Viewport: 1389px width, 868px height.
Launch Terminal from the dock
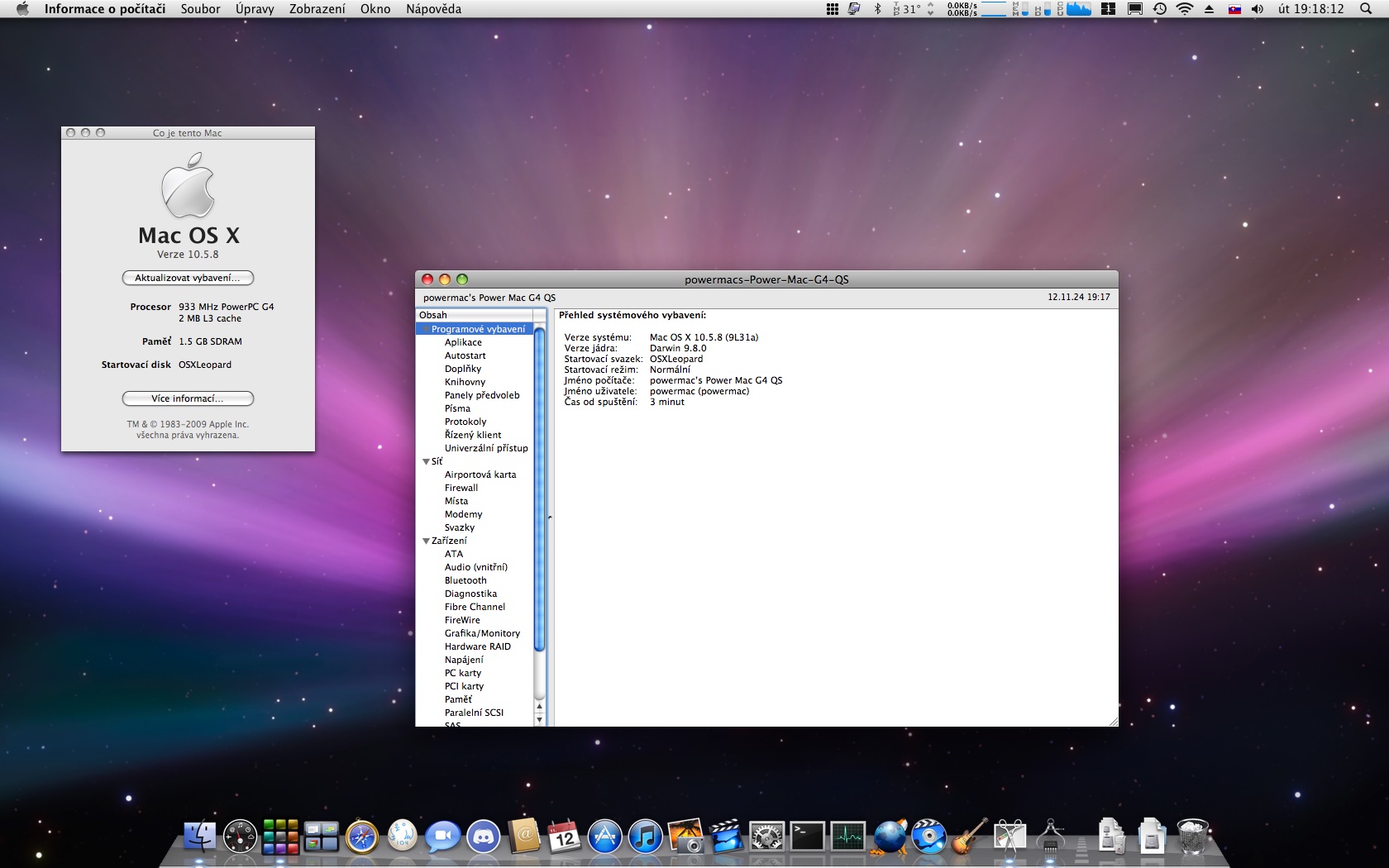tap(807, 837)
